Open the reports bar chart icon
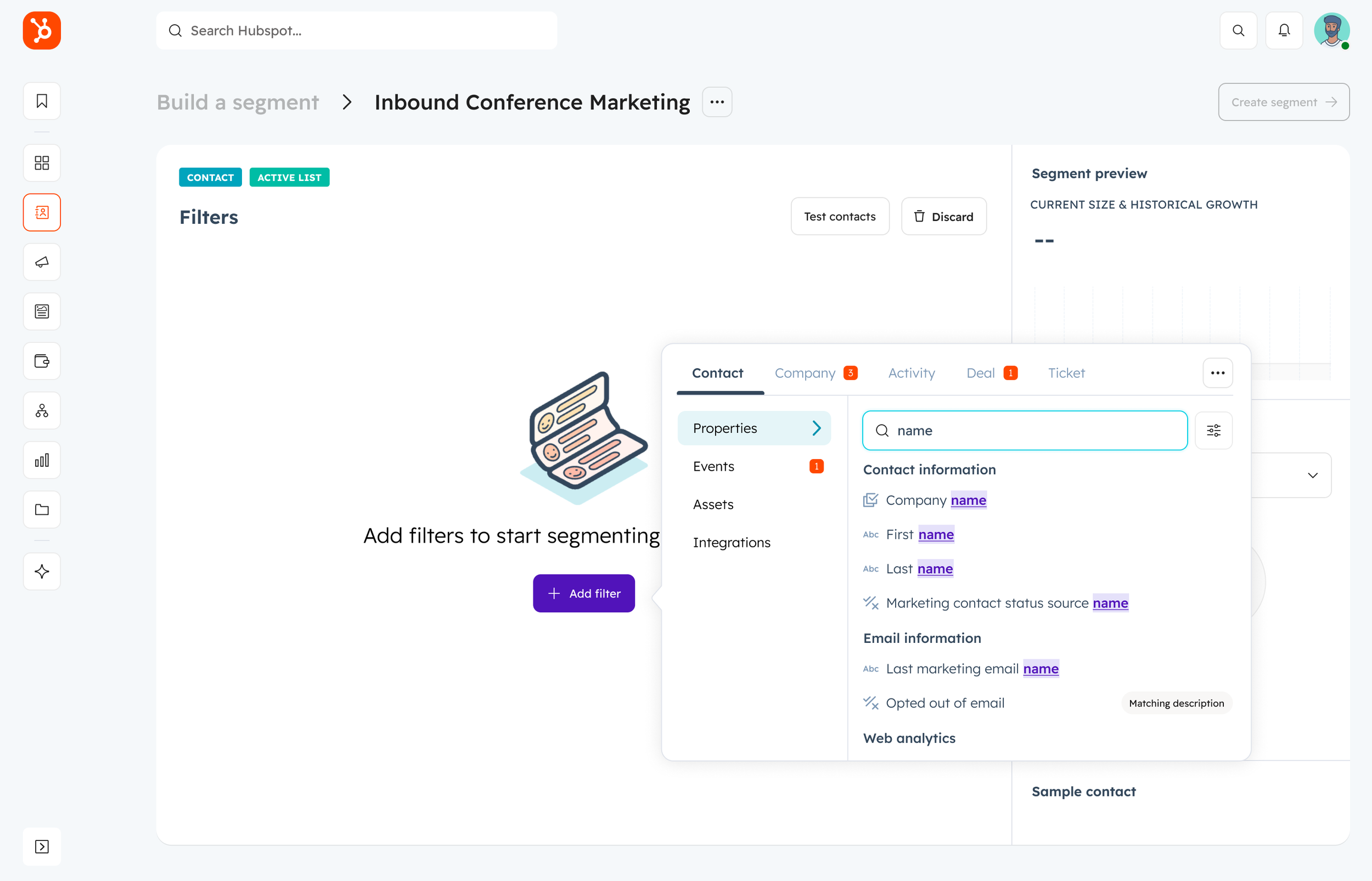This screenshot has width=1372, height=881. point(42,460)
